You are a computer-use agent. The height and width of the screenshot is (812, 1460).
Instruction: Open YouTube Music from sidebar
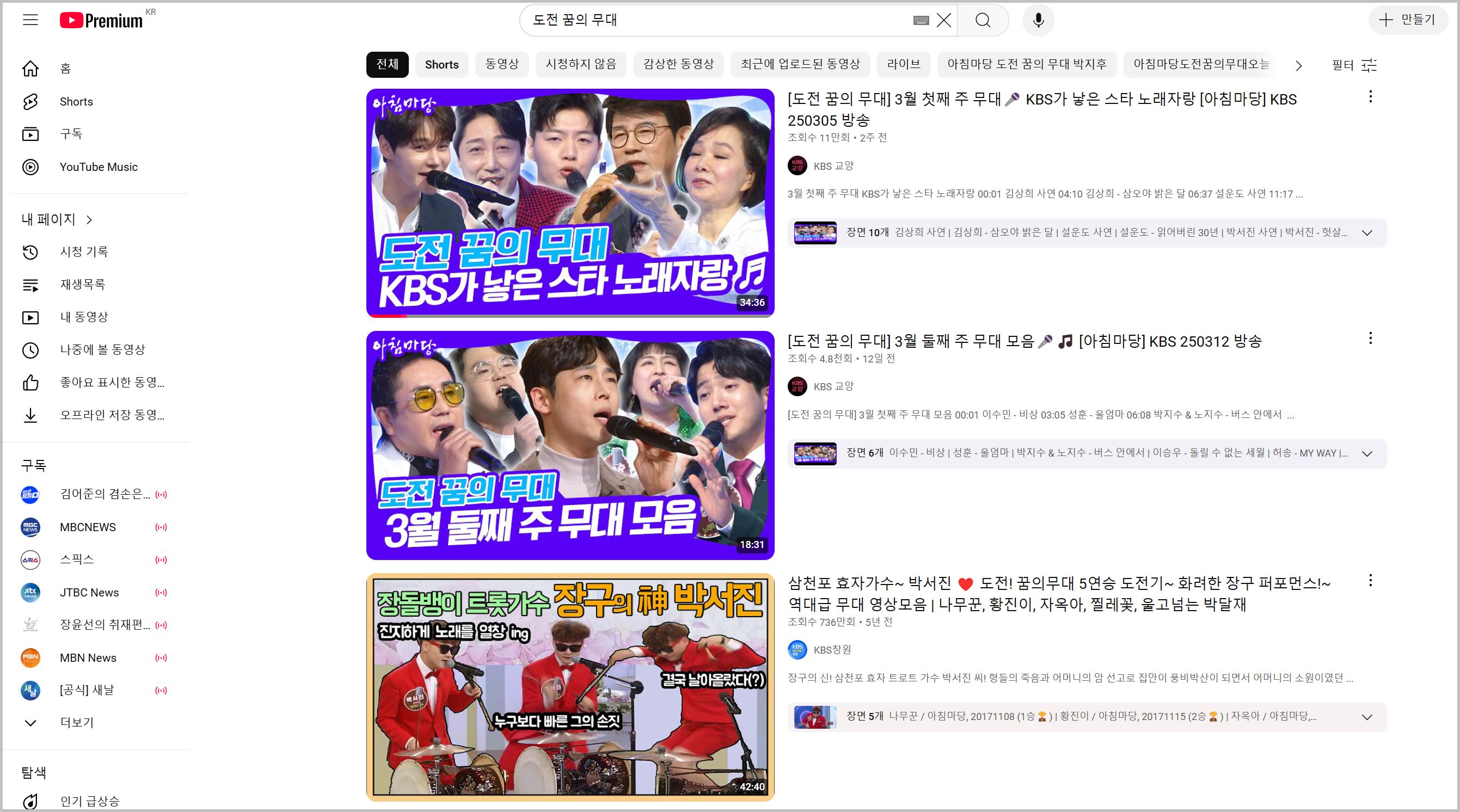[99, 167]
